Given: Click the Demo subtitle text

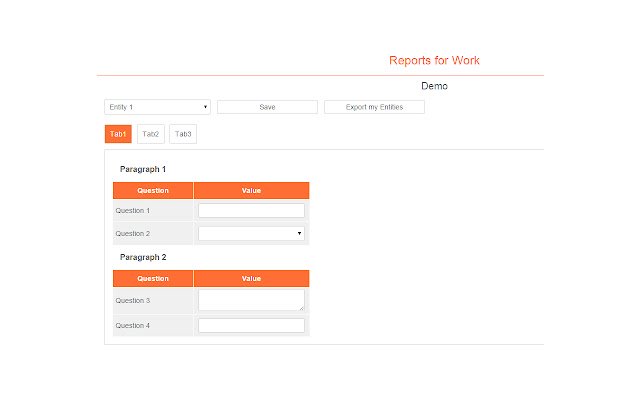Looking at the screenshot, I should [x=434, y=86].
